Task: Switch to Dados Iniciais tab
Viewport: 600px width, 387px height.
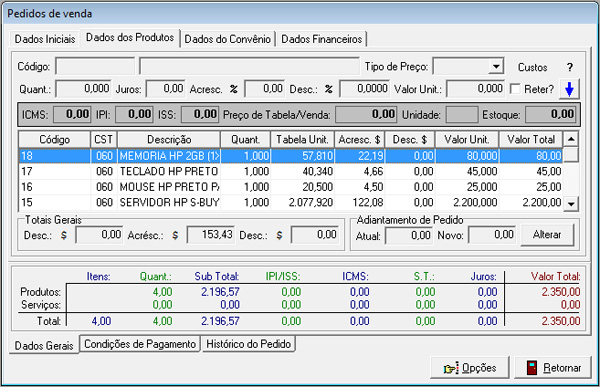Action: coord(45,39)
